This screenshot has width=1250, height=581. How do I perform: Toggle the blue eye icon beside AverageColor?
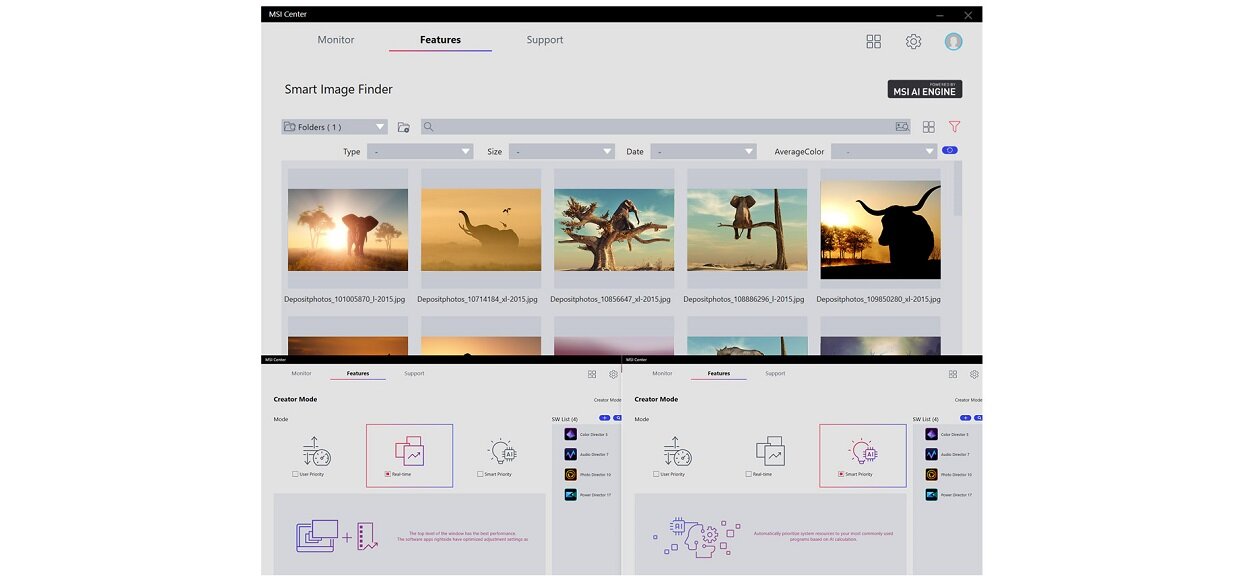pyautogui.click(x=950, y=150)
